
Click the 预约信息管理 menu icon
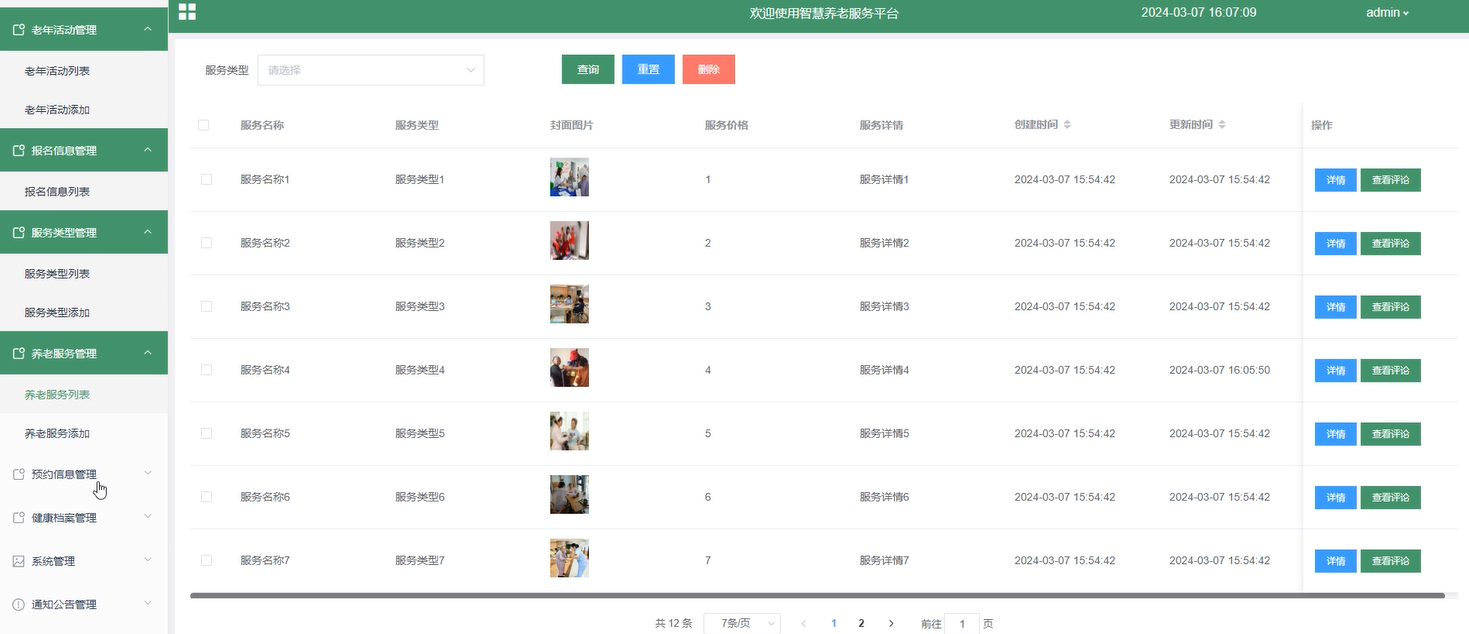pos(18,475)
